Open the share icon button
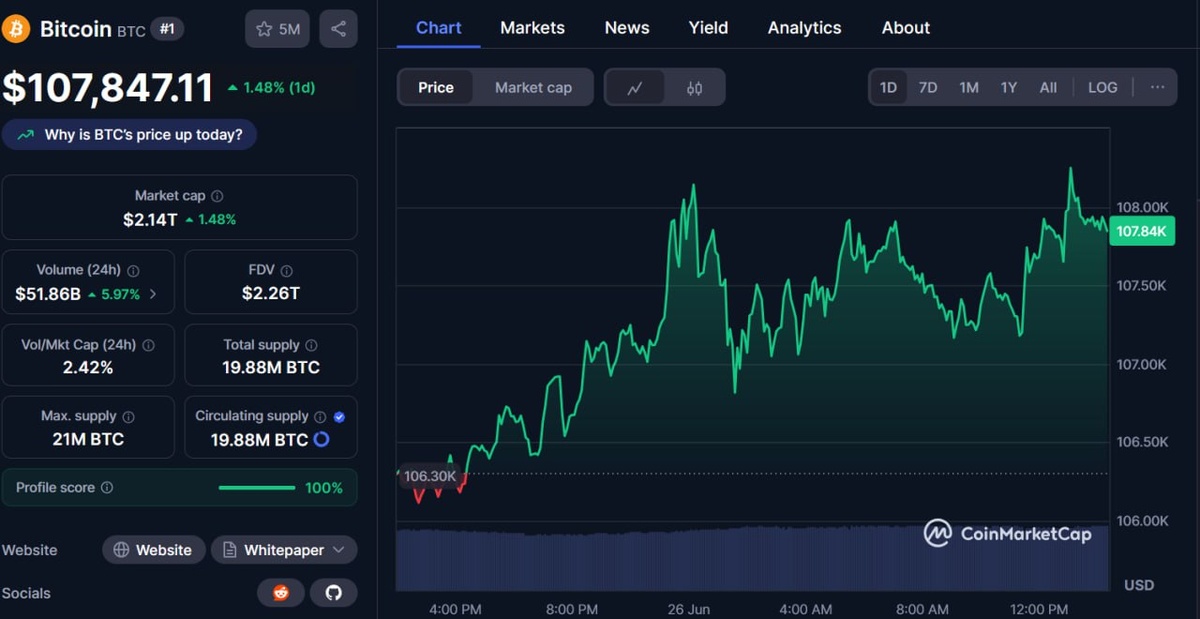1200x619 pixels. pyautogui.click(x=339, y=29)
